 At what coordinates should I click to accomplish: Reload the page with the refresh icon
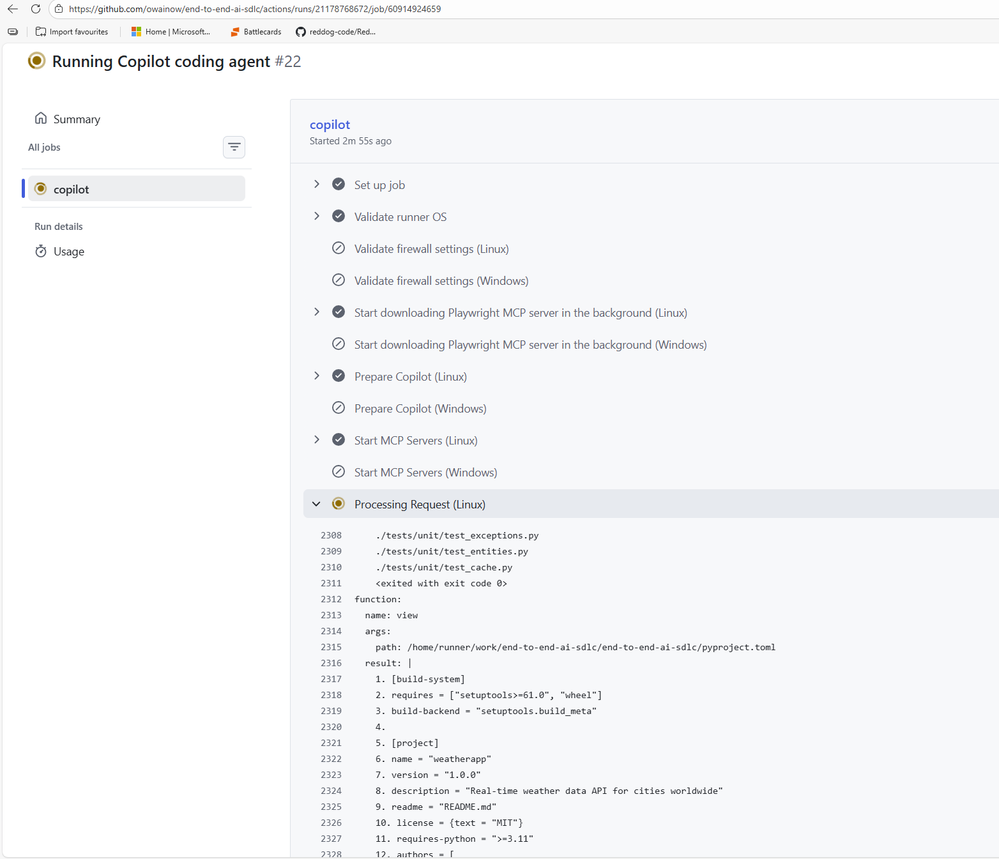35,9
